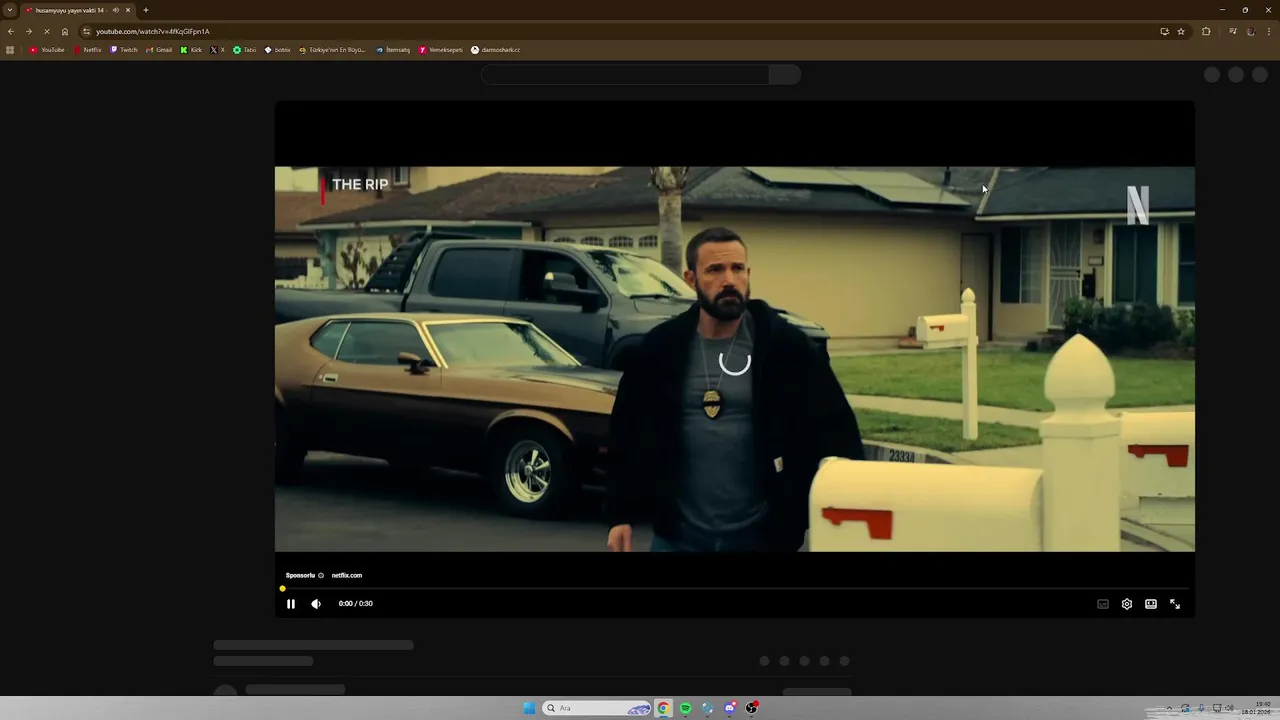
Task: Click the ad progress bar
Action: tap(735, 589)
